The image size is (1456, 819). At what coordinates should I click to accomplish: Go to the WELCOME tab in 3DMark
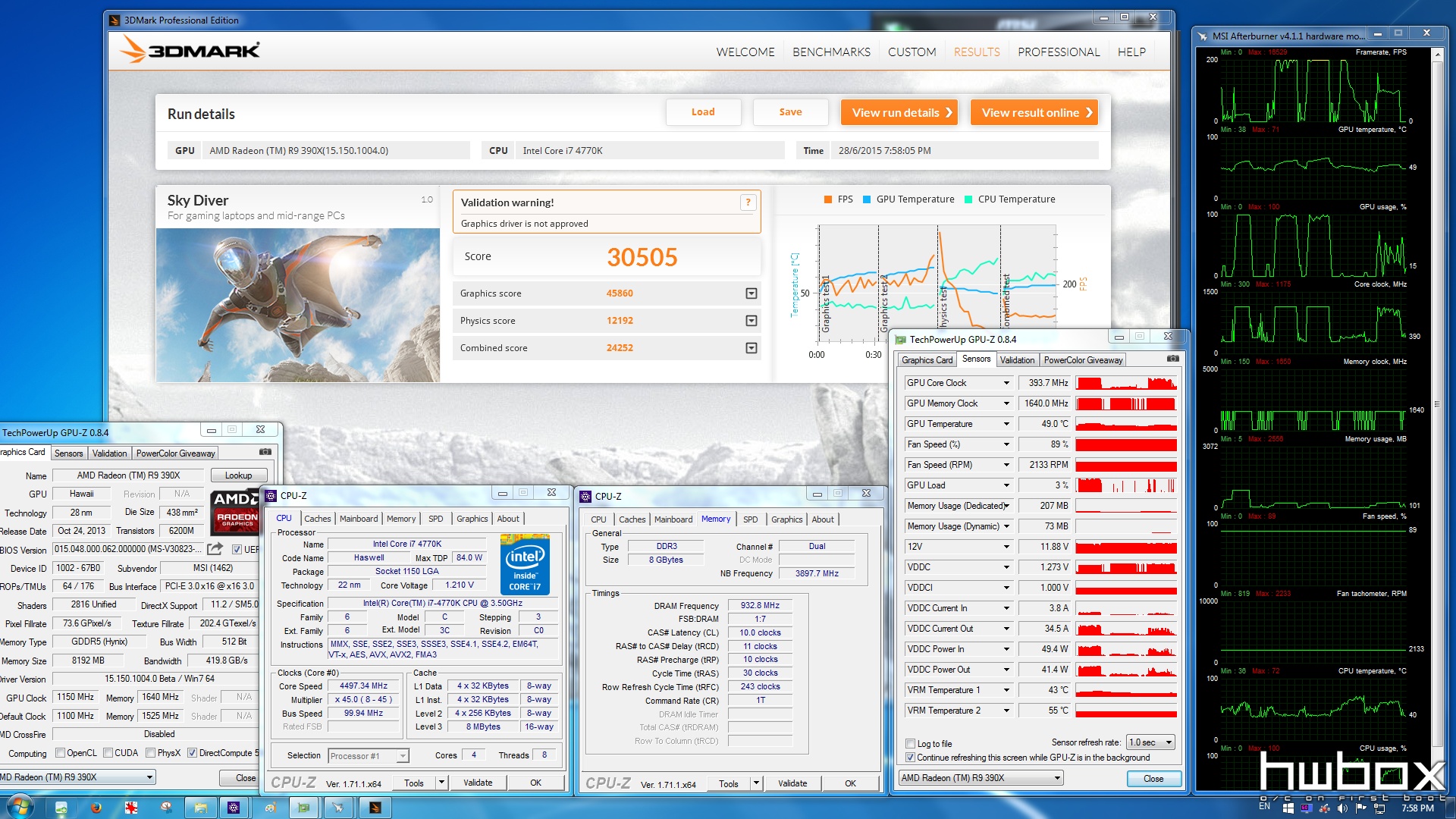745,52
